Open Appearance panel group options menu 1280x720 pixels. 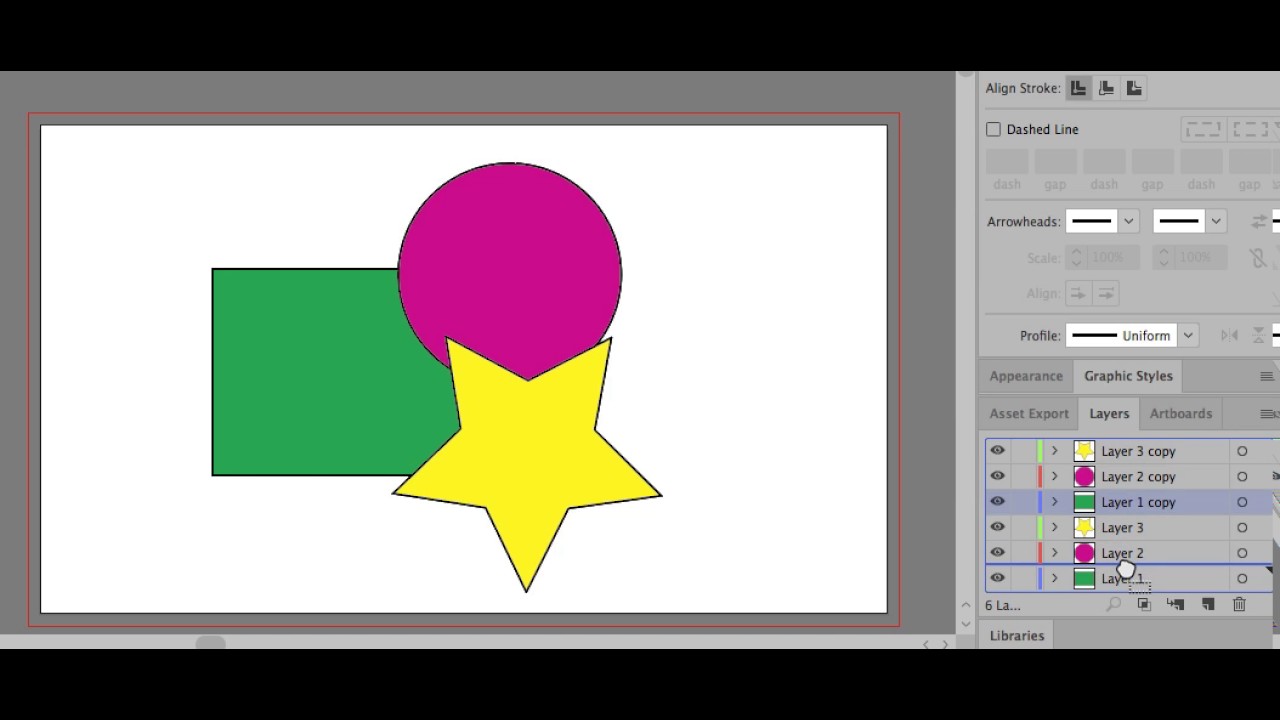point(1267,376)
